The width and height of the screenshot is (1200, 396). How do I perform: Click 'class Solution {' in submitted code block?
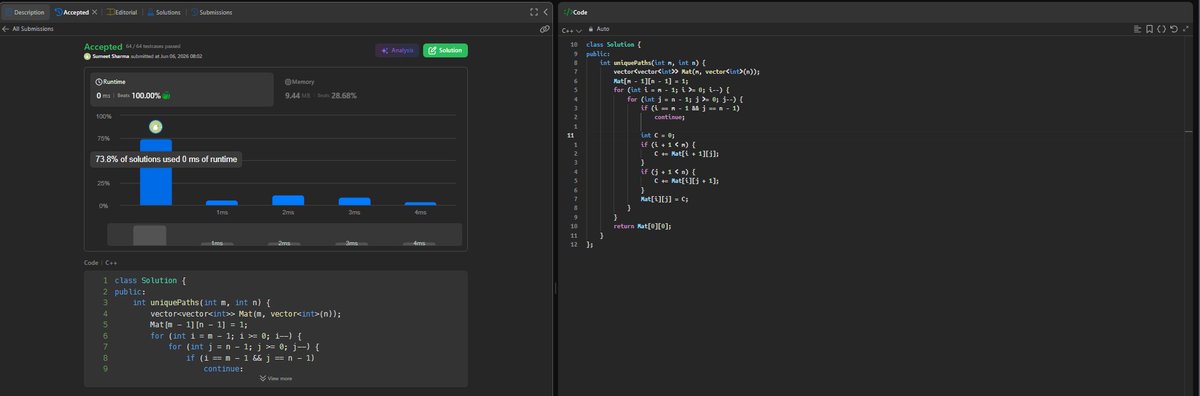tap(150, 281)
